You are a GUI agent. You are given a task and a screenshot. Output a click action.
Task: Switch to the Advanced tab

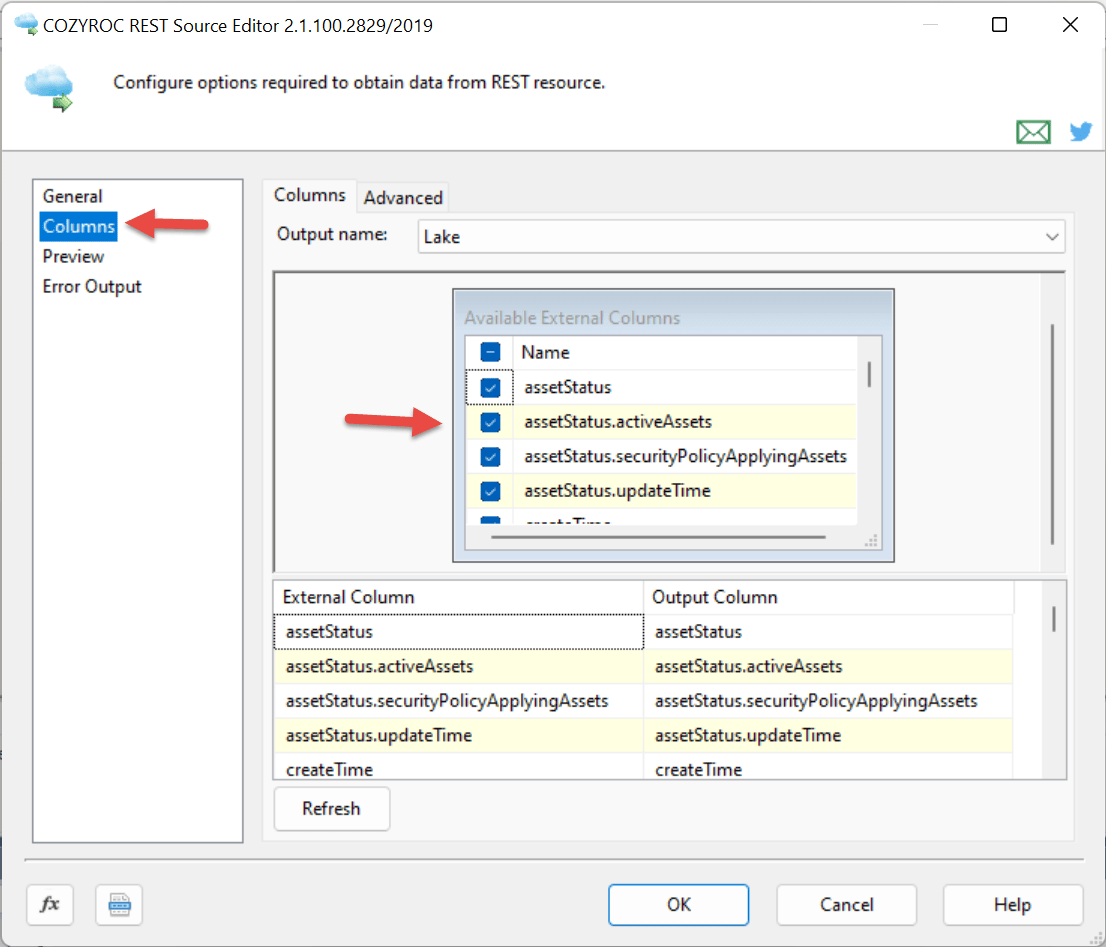pos(403,197)
